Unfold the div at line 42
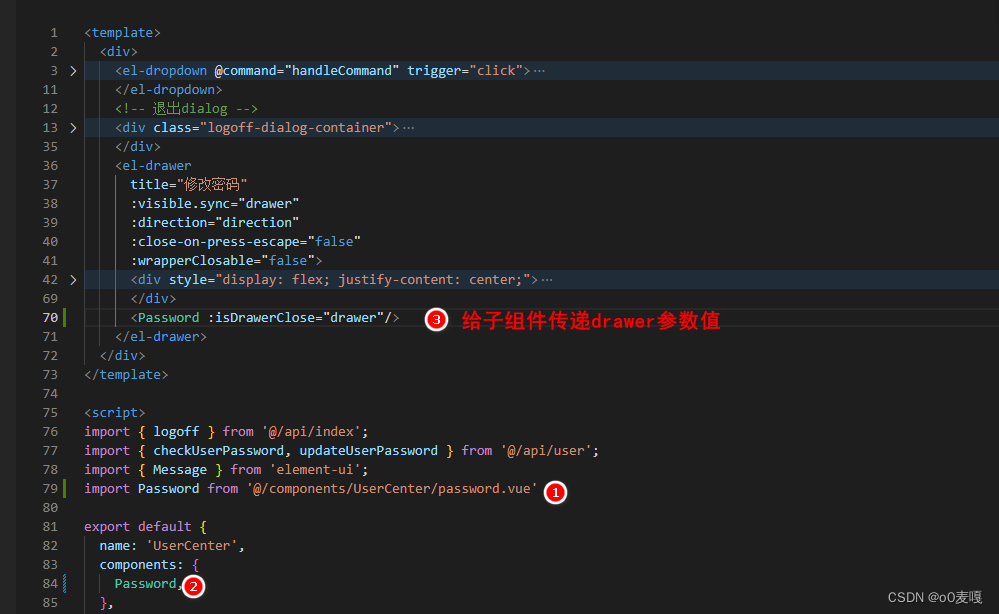Image resolution: width=999 pixels, height=614 pixels. tap(73, 280)
